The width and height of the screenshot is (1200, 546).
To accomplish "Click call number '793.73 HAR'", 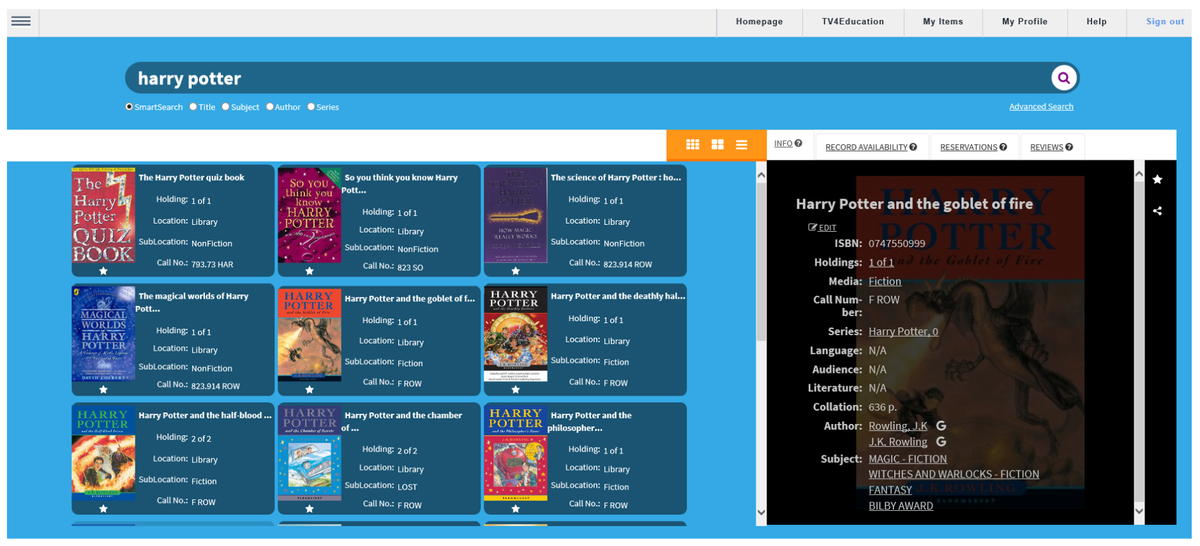I will pyautogui.click(x=212, y=265).
